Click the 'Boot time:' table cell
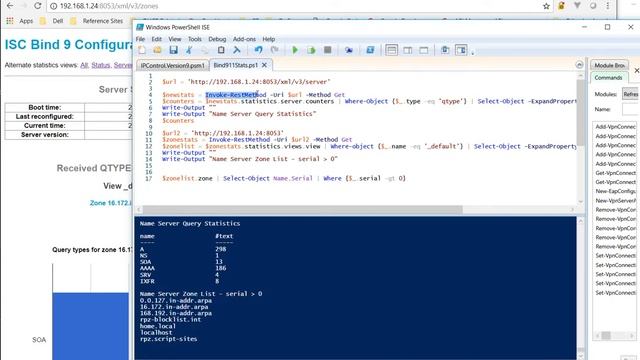Image resolution: width=640 pixels, height=360 pixels. point(44,107)
